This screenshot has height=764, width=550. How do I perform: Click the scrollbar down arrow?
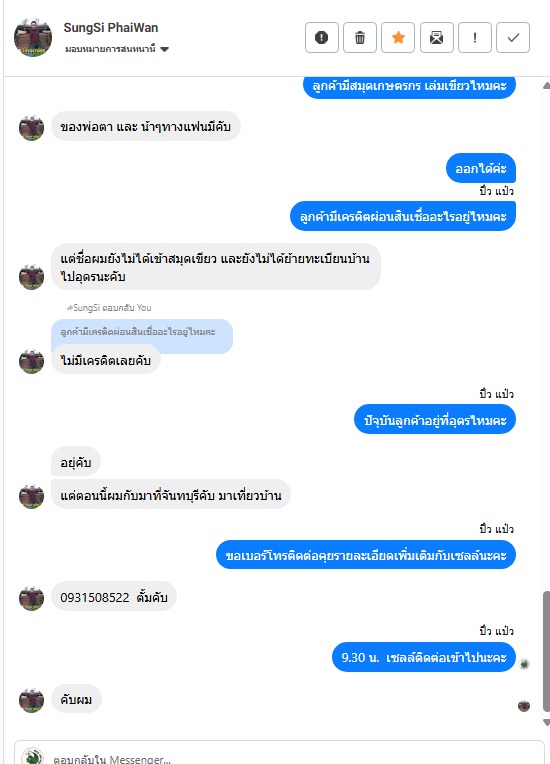[x=546, y=722]
